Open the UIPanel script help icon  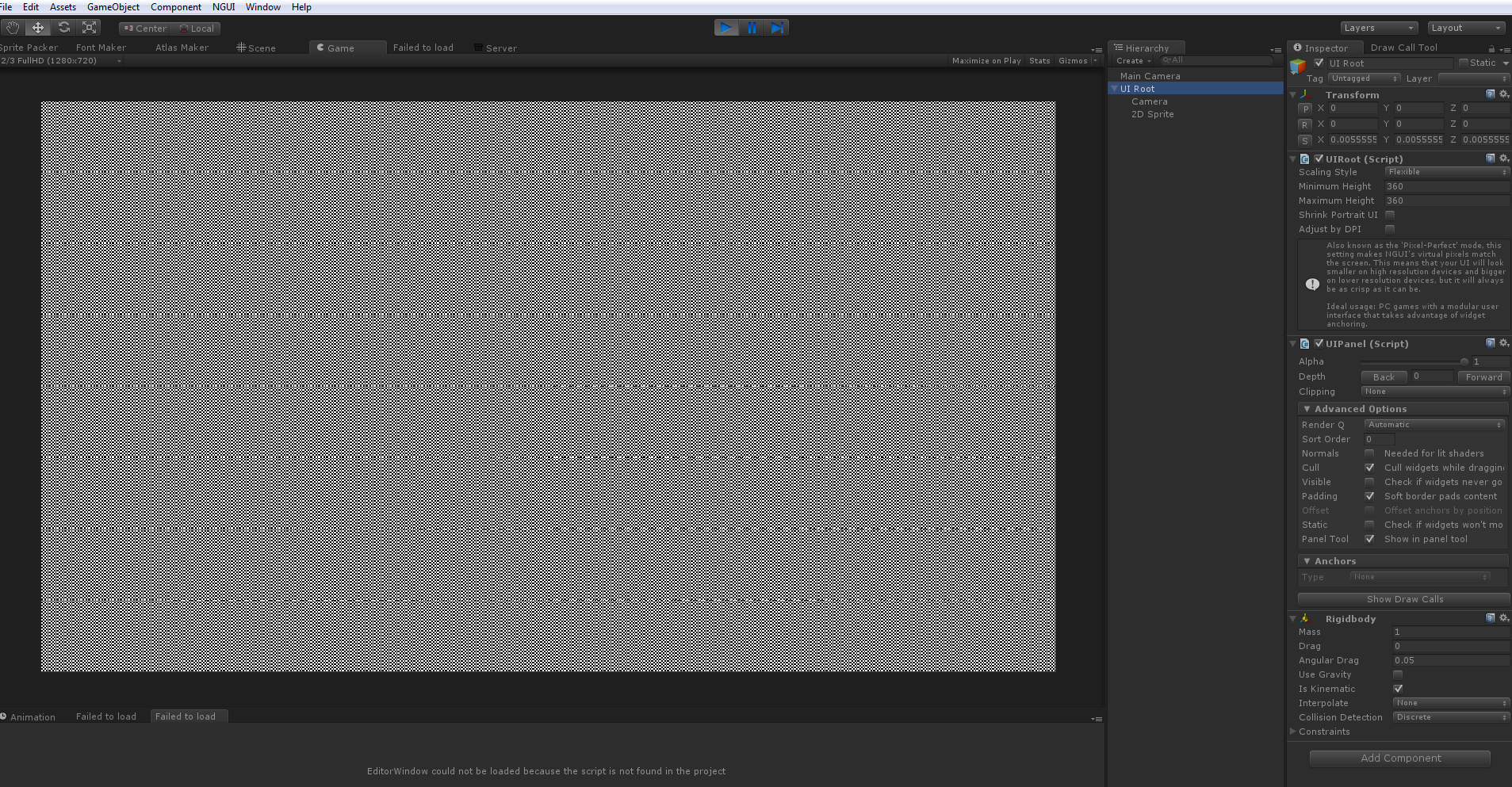tap(1491, 343)
